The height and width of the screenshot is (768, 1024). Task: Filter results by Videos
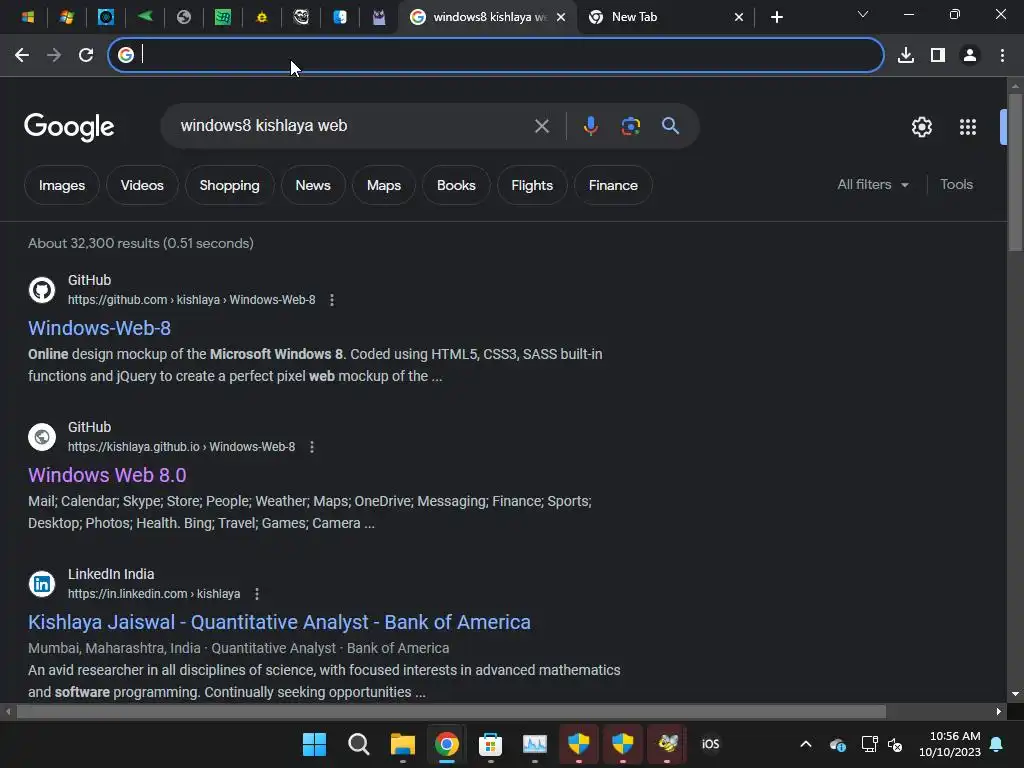click(142, 185)
